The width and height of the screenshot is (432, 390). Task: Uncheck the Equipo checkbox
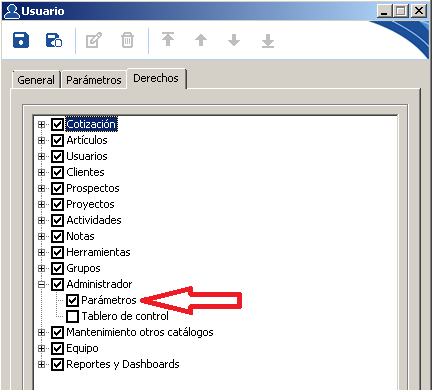(57, 348)
